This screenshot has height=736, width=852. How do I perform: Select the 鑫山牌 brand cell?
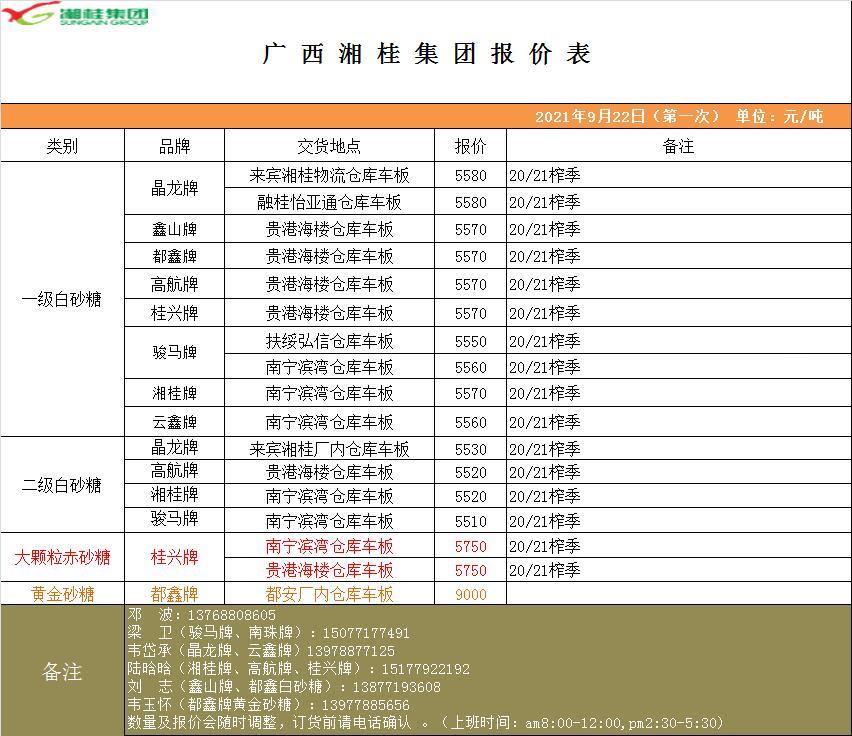(x=174, y=229)
